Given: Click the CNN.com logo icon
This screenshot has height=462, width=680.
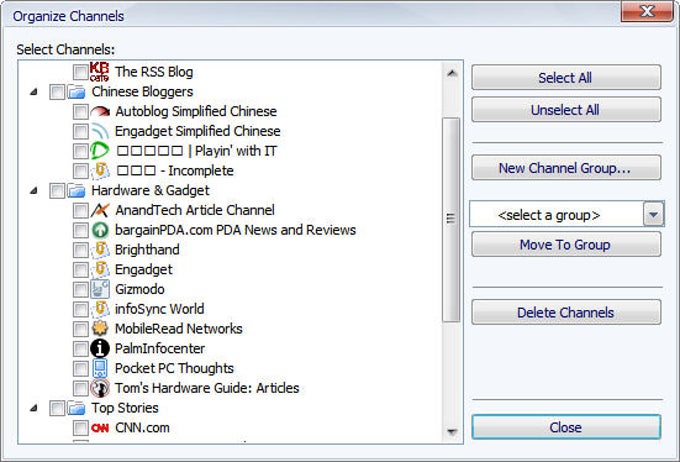Looking at the screenshot, I should pos(100,428).
